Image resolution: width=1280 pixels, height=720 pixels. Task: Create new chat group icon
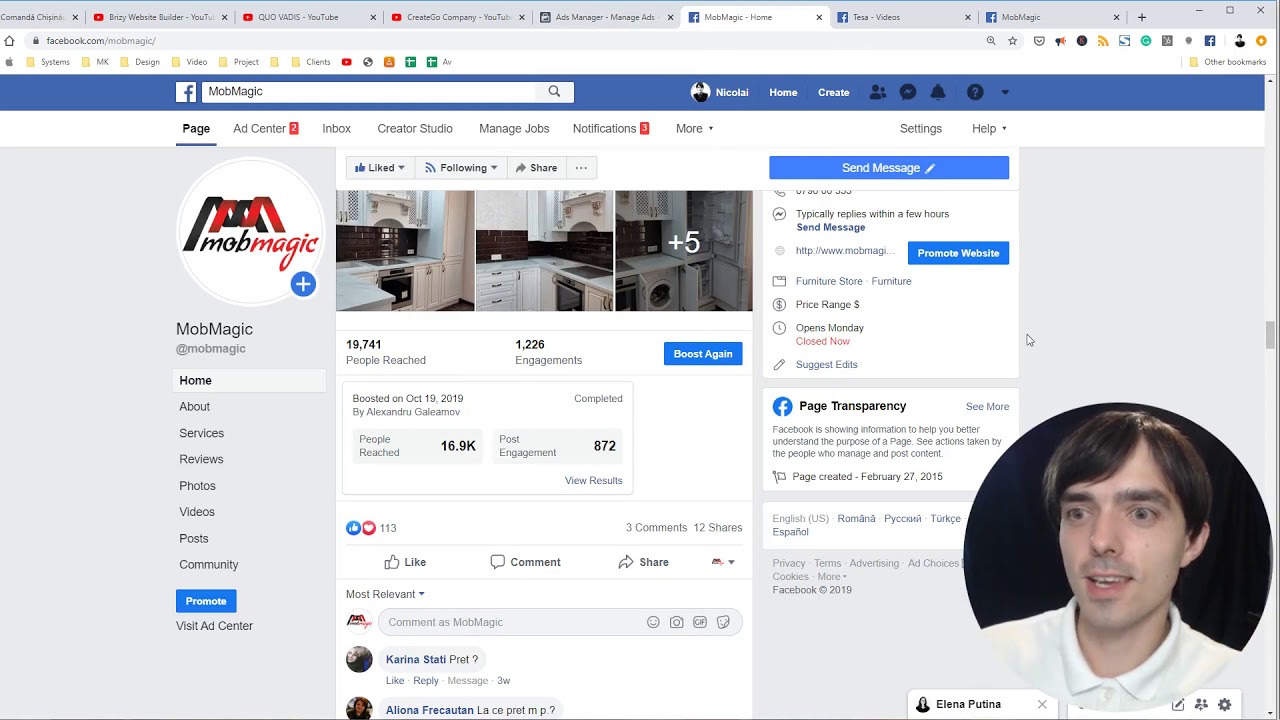1201,704
